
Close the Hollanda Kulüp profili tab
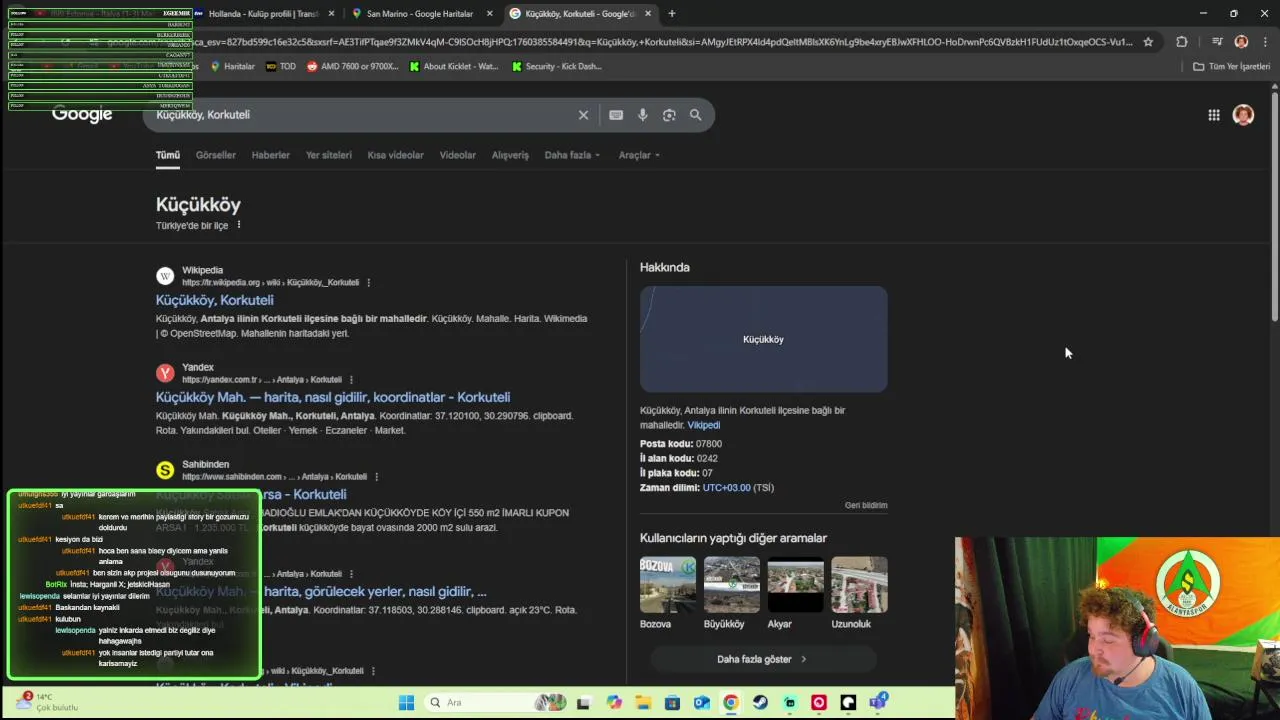coord(331,14)
